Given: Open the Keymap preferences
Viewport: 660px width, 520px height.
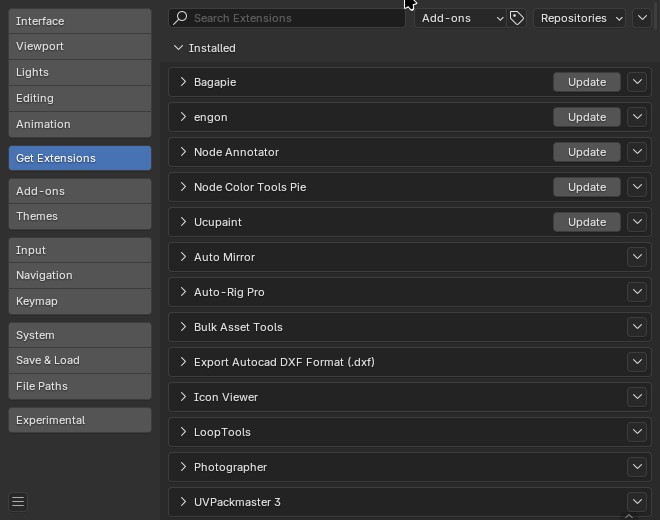Looking at the screenshot, I should pos(80,301).
